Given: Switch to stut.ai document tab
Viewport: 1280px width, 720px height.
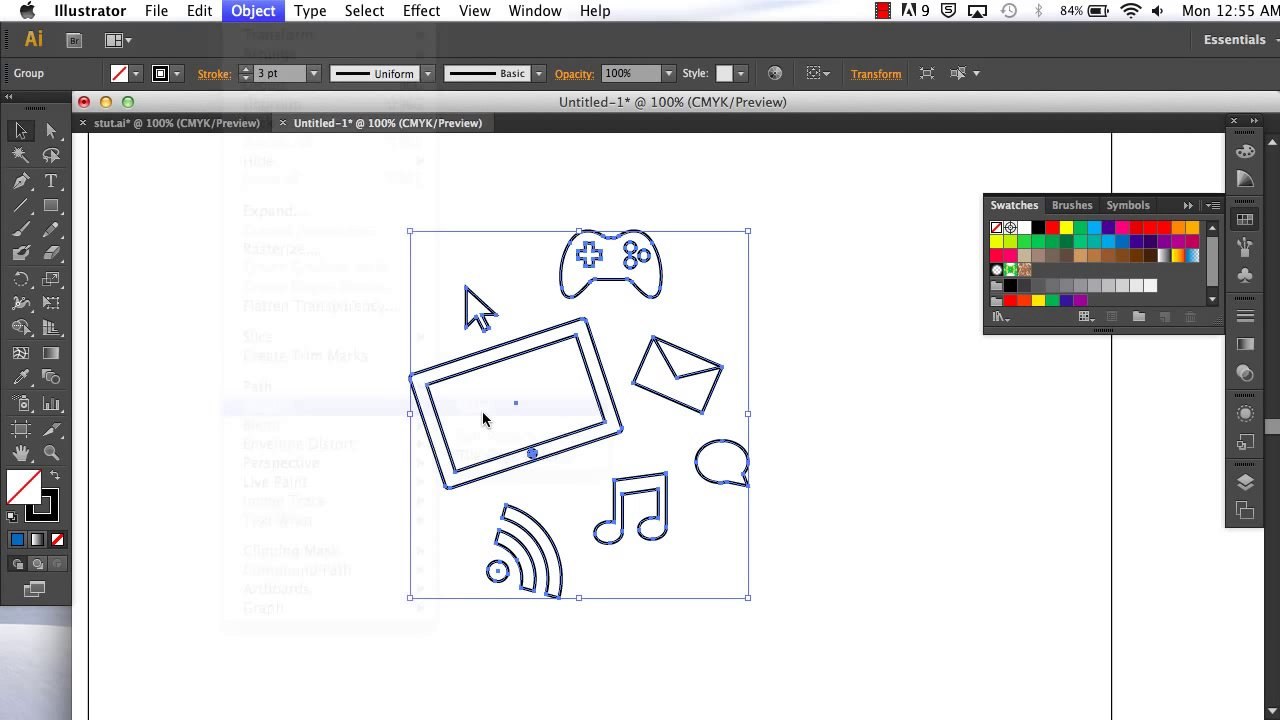Looking at the screenshot, I should 176,123.
